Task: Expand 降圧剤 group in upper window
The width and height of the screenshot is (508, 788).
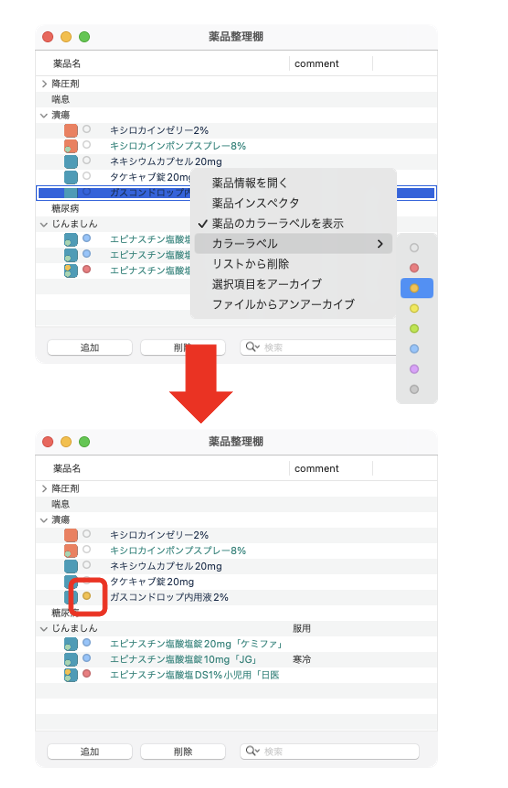Action: click(x=44, y=84)
